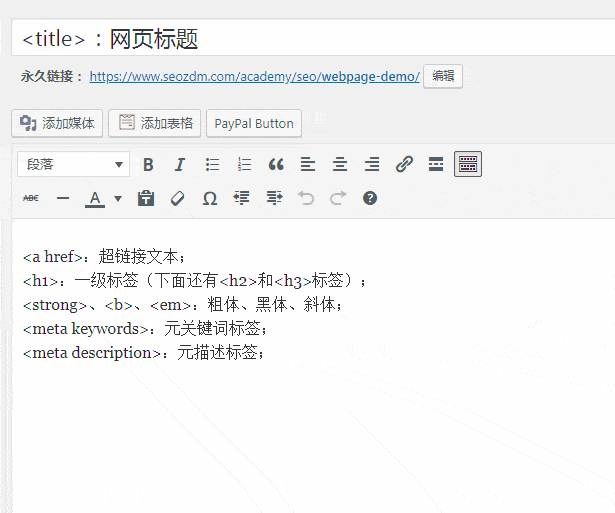Increase the paragraph indent
This screenshot has height=513, width=615.
274,198
